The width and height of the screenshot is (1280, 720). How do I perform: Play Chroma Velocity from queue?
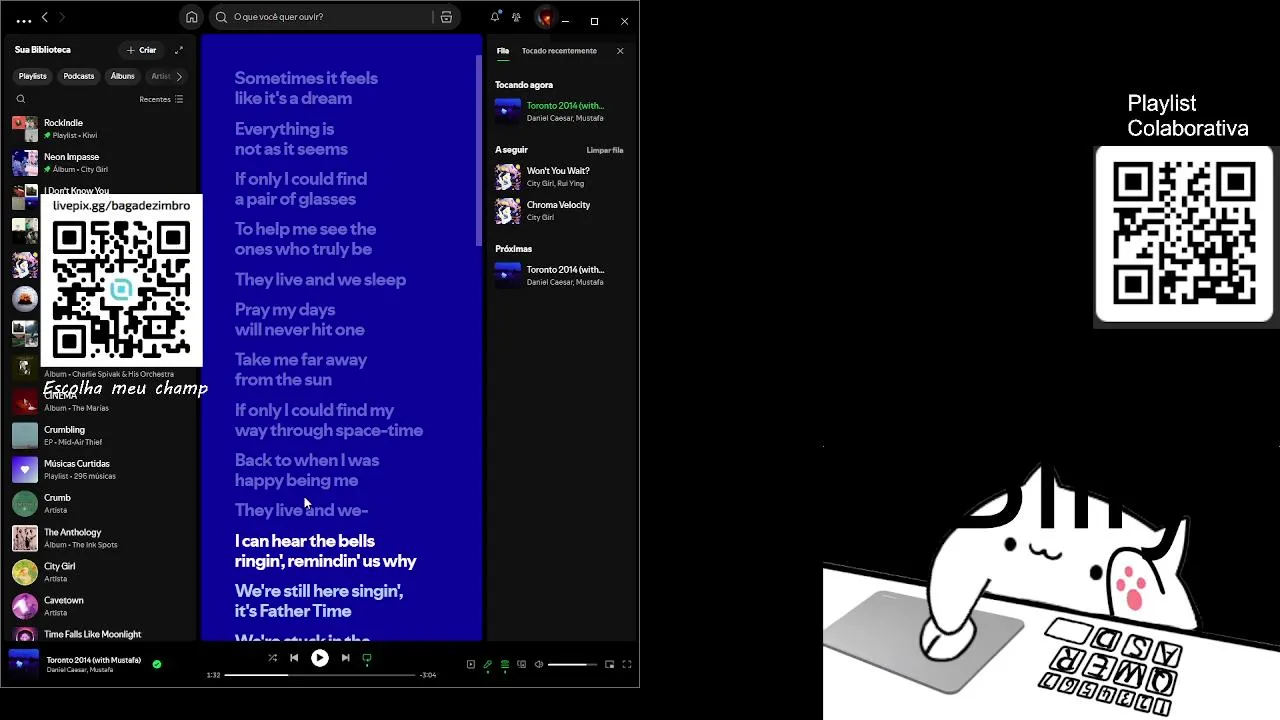(560, 211)
